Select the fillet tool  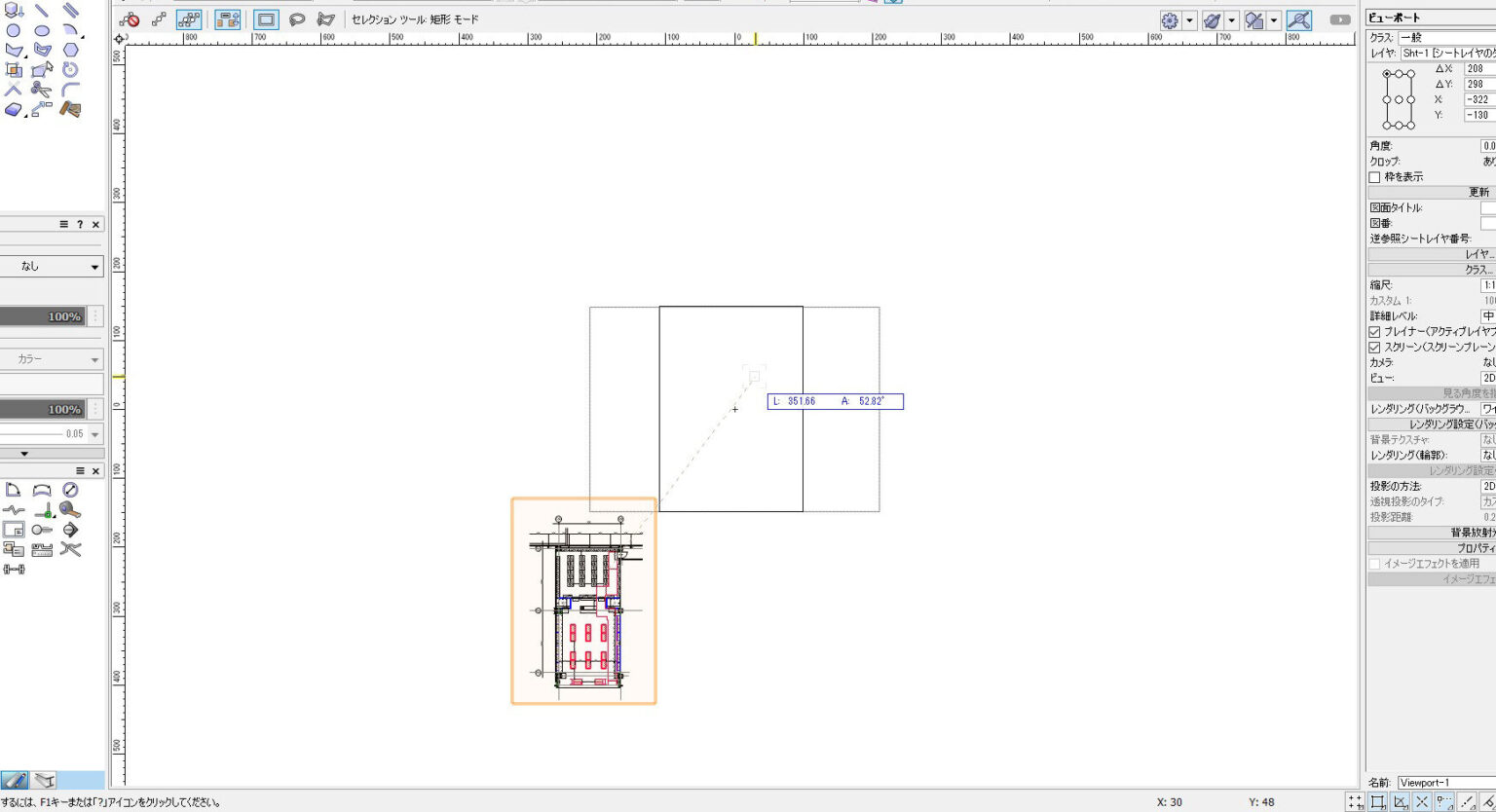(x=70, y=90)
